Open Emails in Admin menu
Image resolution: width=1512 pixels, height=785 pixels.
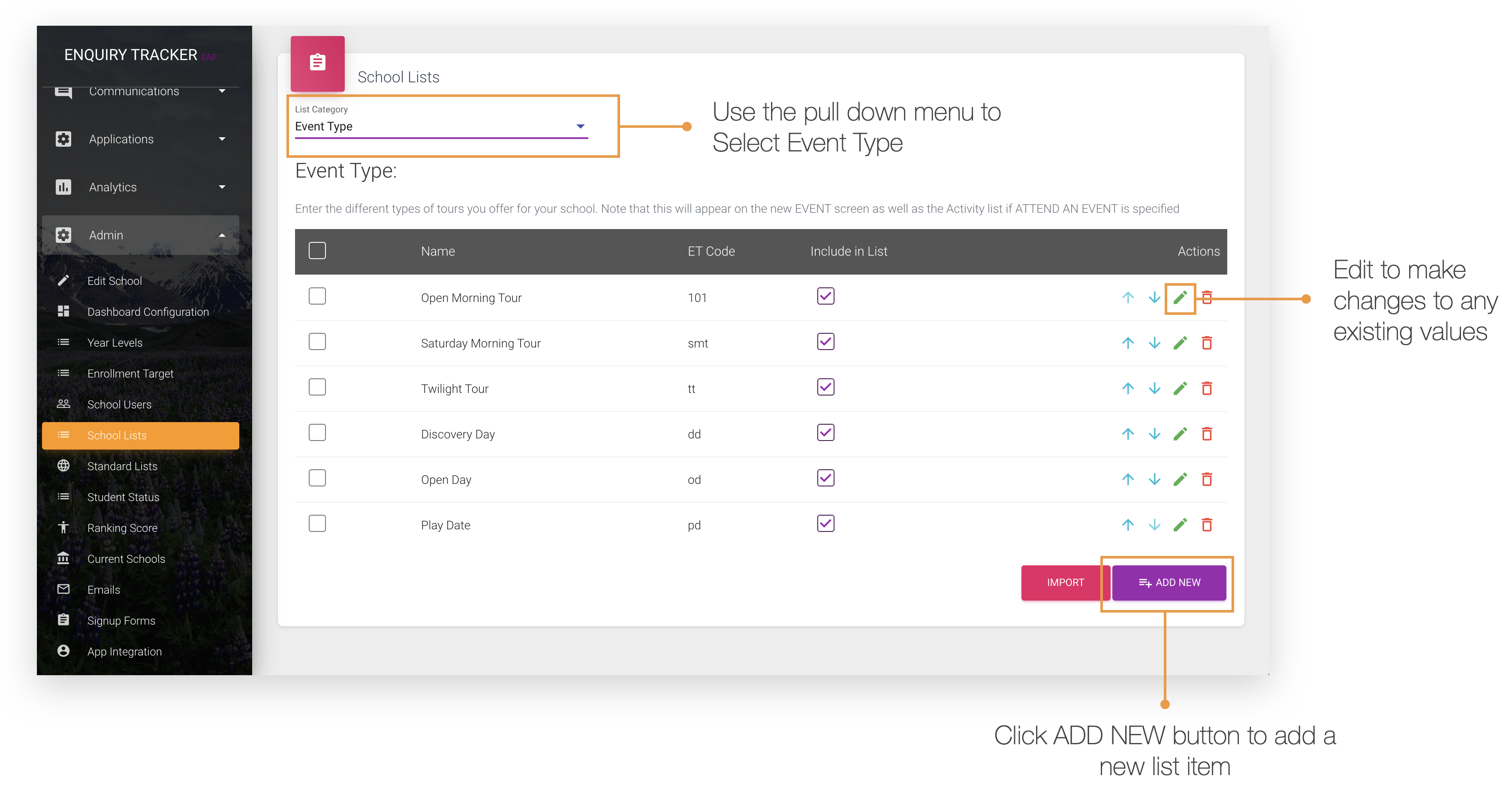pyautogui.click(x=141, y=590)
